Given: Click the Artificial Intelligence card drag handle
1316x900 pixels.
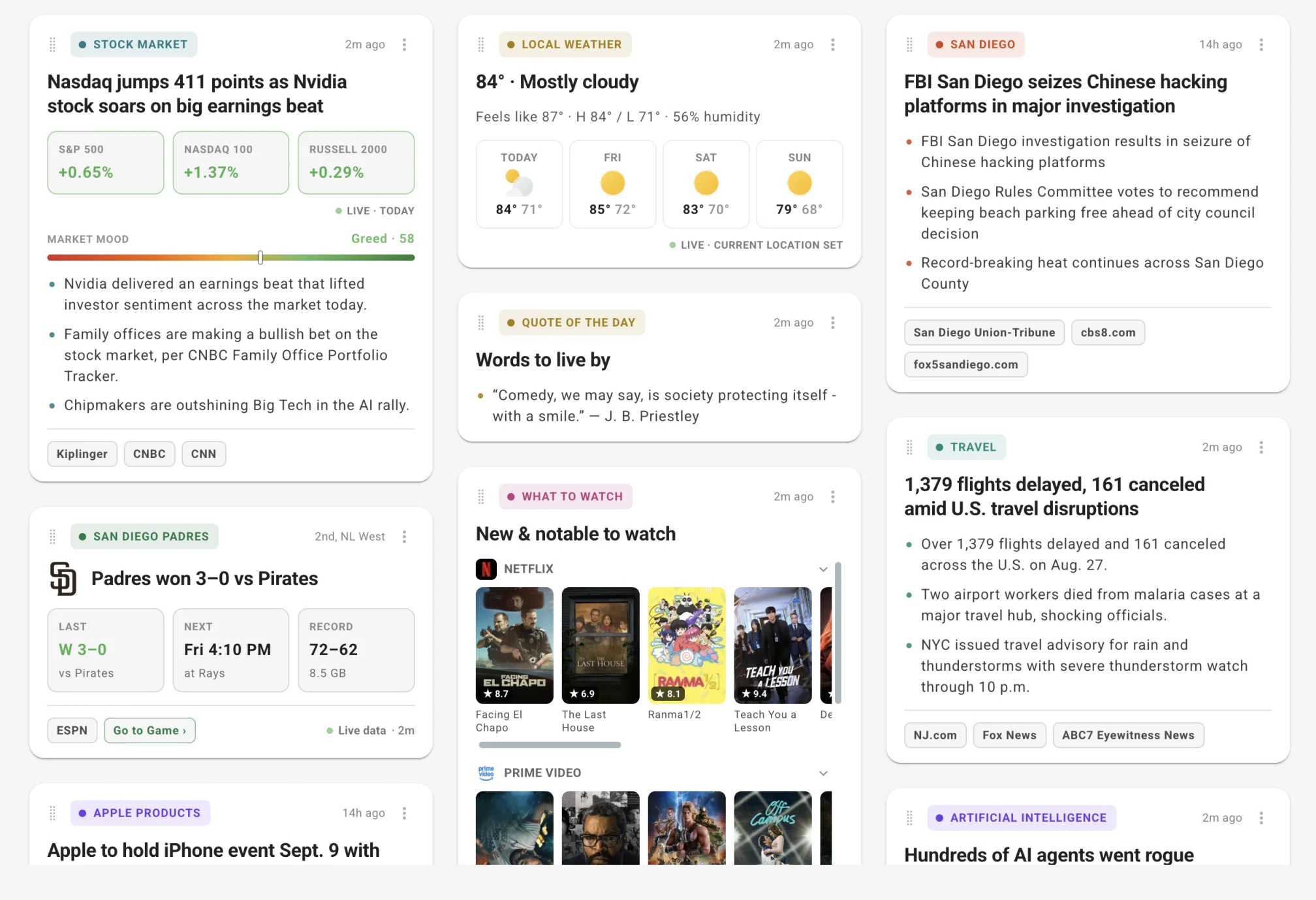Looking at the screenshot, I should coord(909,818).
